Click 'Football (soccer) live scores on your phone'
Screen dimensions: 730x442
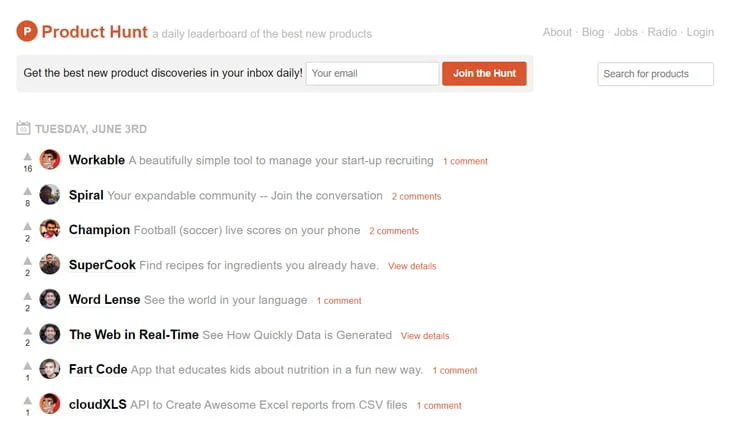[247, 230]
